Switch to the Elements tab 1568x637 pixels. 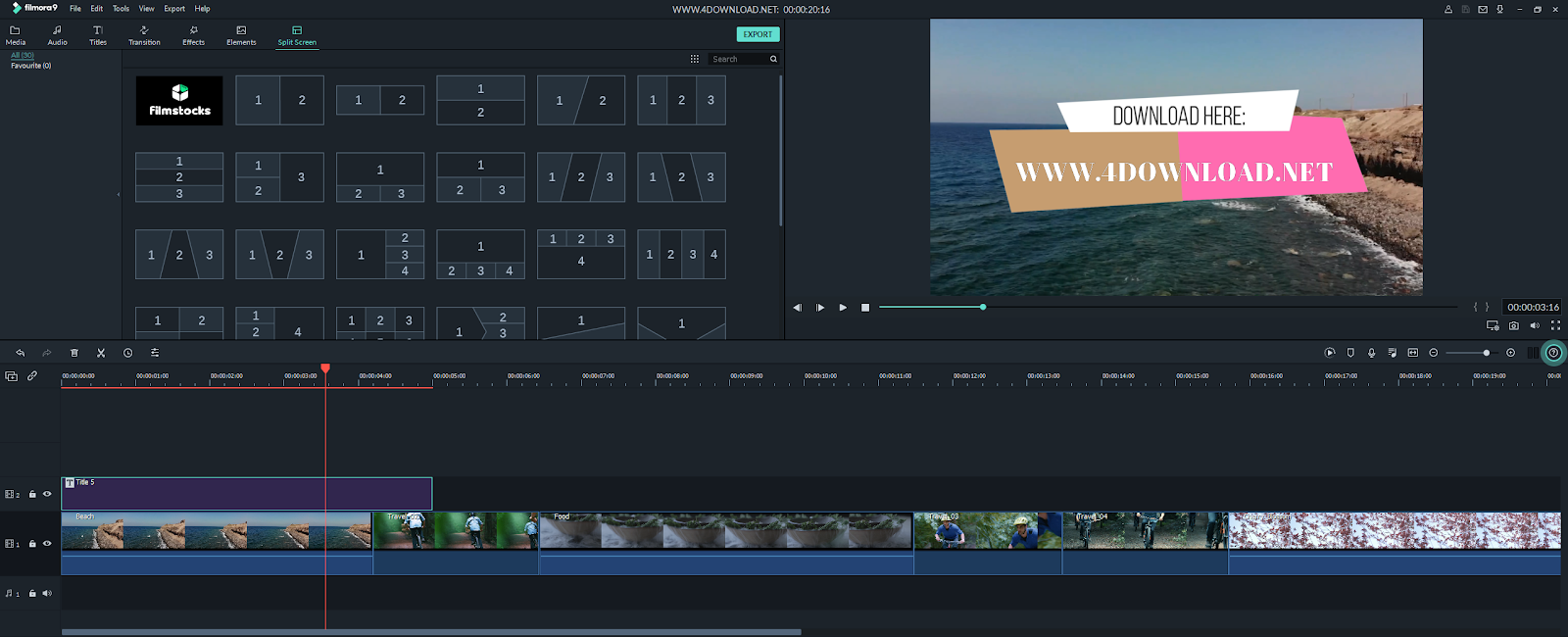coord(241,35)
